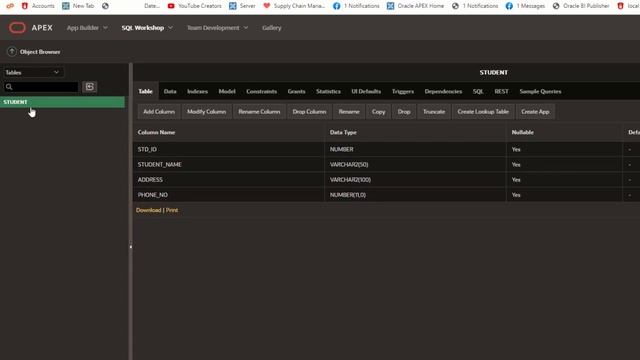Select the Table tab
The width and height of the screenshot is (640, 360).
(145, 91)
